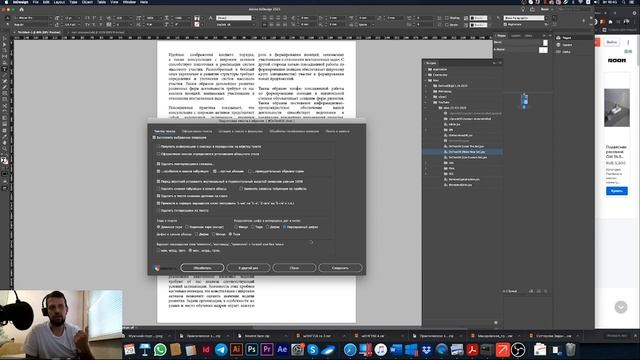Viewport: 640px width, 360px height.
Task: Switch to the 'Поиск и замена' dialog tab
Action: [x=337, y=131]
